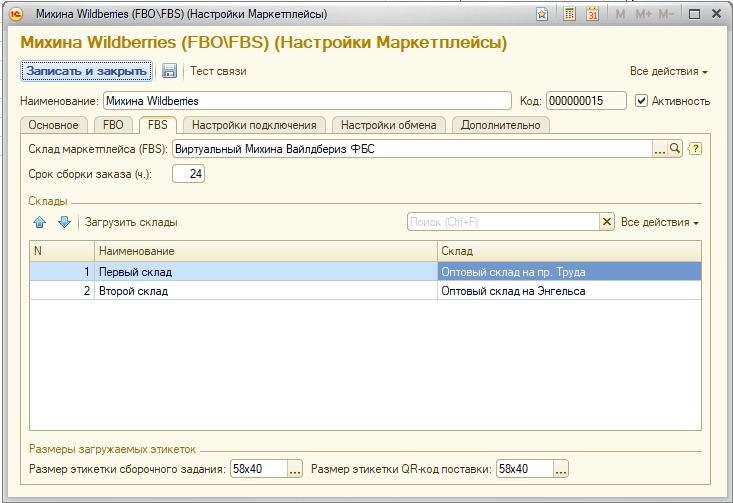Maximize the settings window
This screenshot has width=733, height=503.
click(694, 14)
